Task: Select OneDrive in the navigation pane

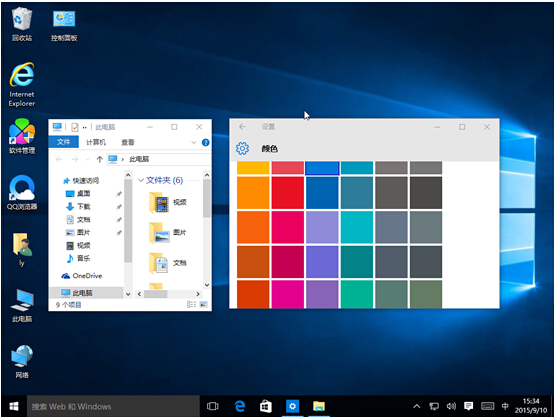Action: (82, 276)
